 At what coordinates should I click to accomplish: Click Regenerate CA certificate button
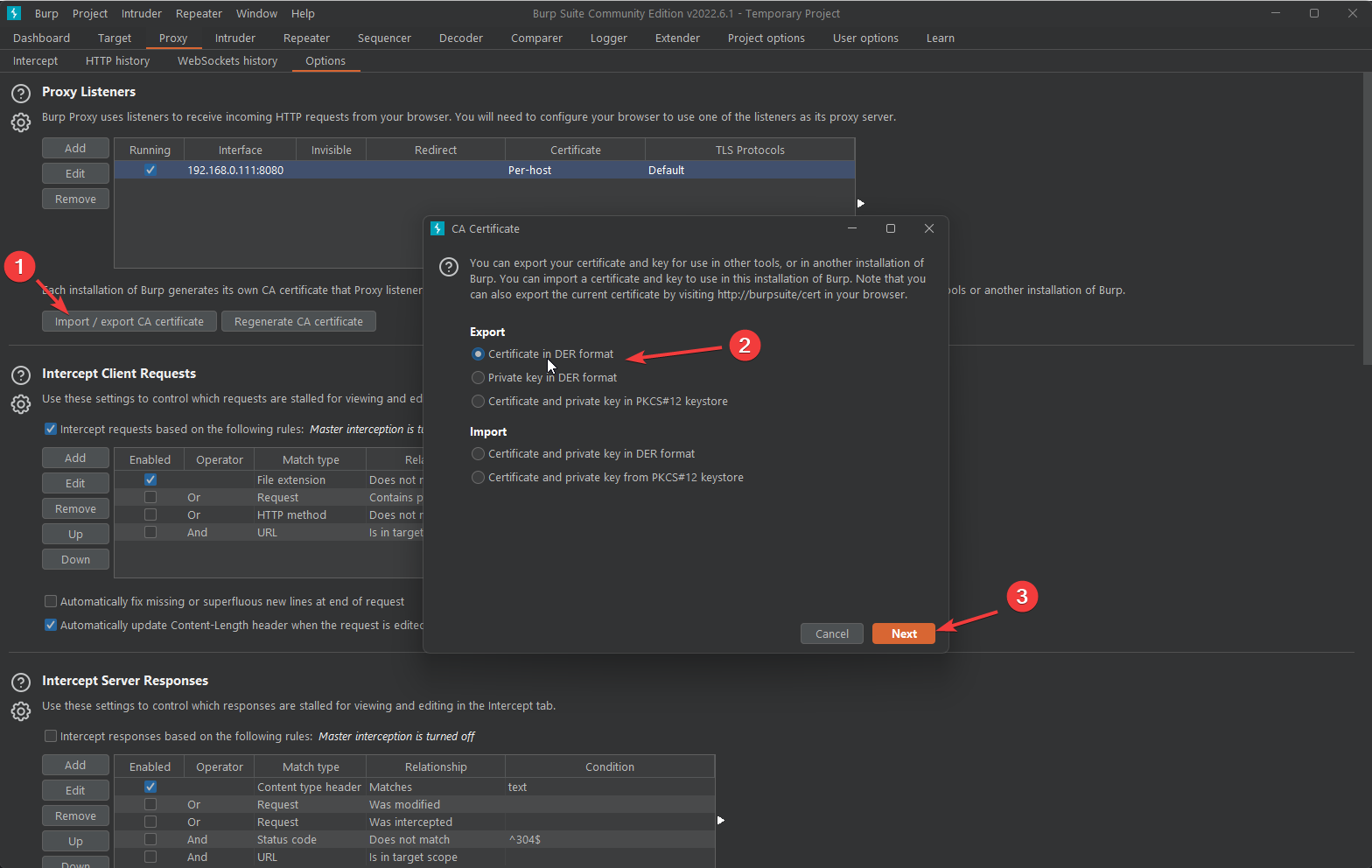coord(298,321)
